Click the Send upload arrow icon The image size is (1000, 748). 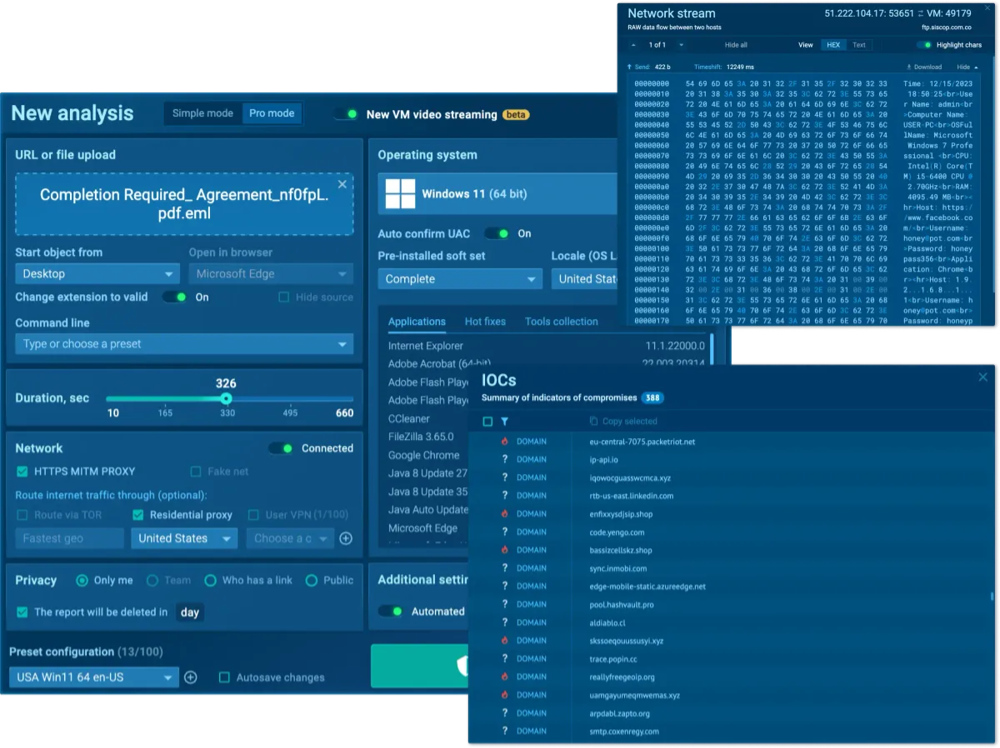tap(629, 67)
